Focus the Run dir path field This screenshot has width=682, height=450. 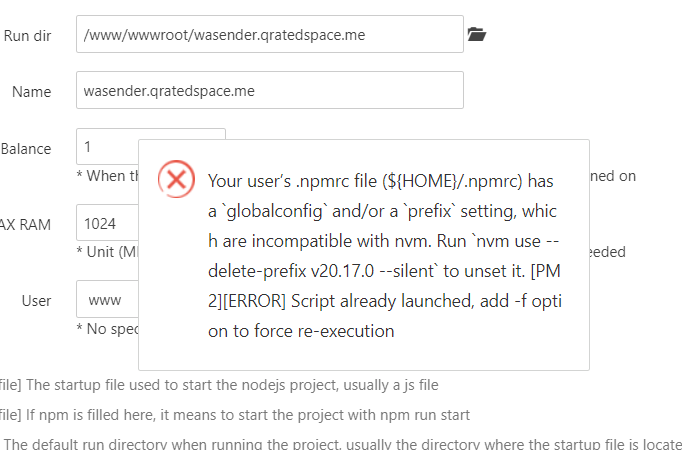pyautogui.click(x=269, y=35)
